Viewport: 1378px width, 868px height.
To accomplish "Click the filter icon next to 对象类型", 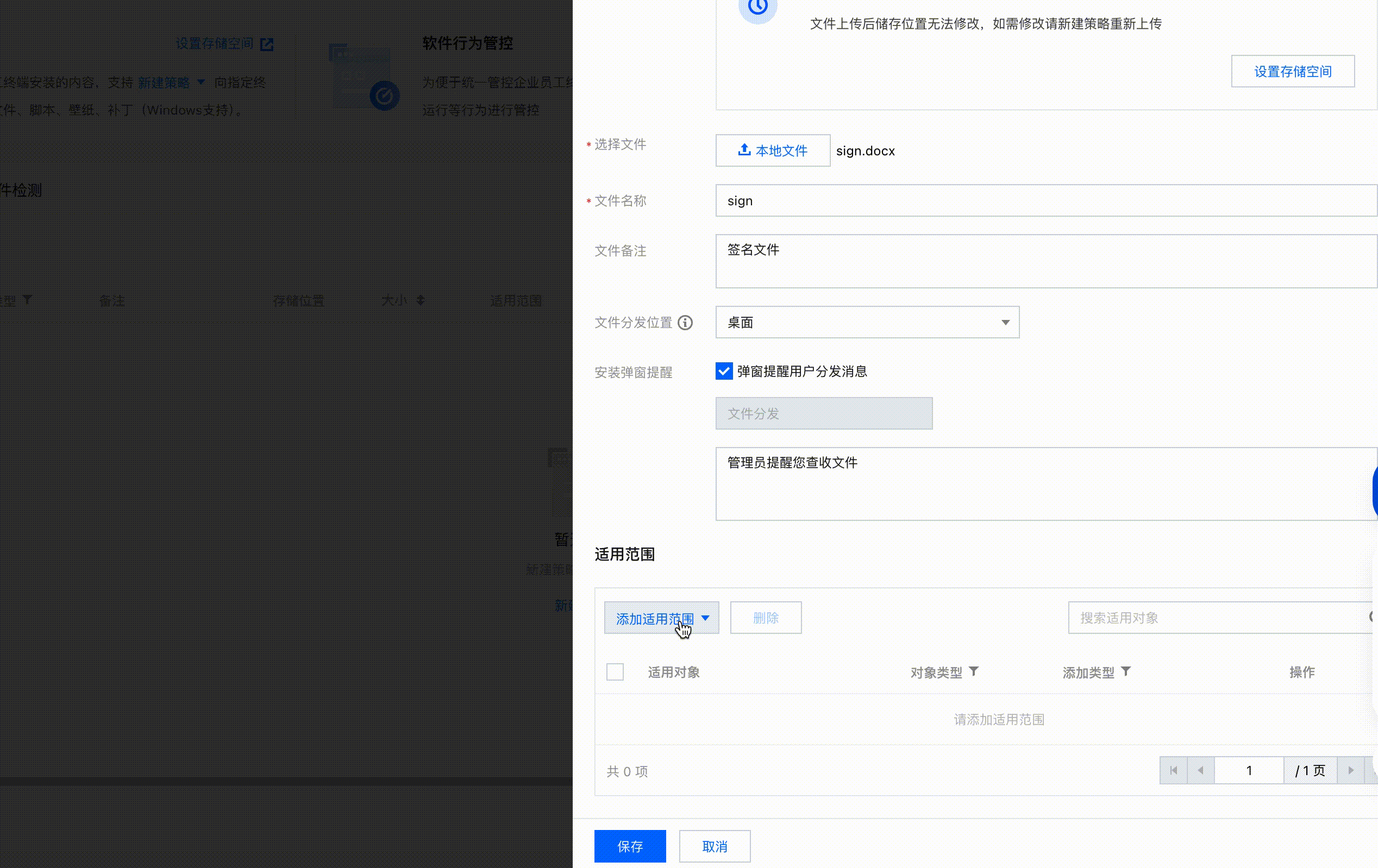I will click(973, 671).
